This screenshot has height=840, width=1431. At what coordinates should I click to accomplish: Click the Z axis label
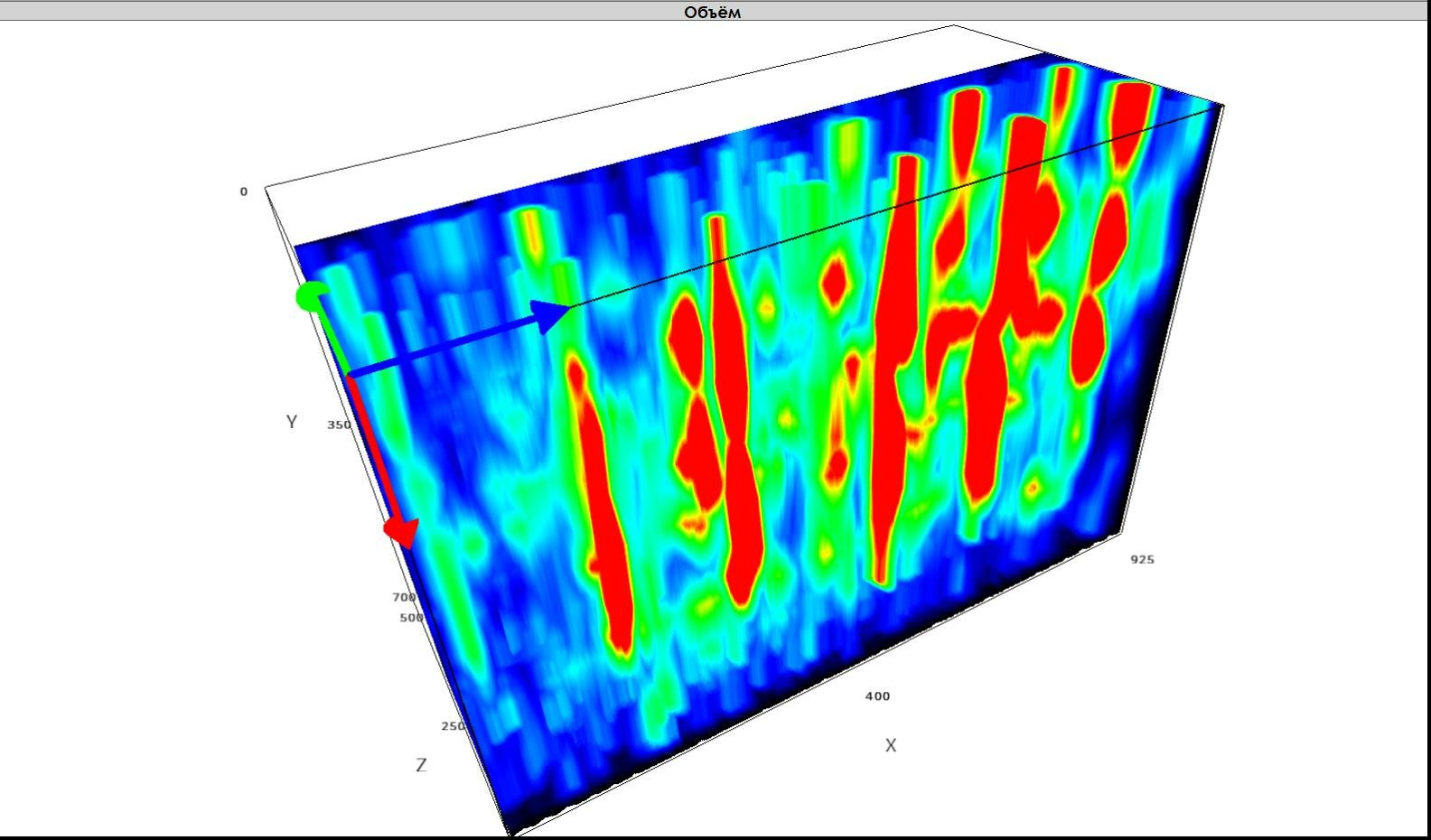tap(421, 765)
